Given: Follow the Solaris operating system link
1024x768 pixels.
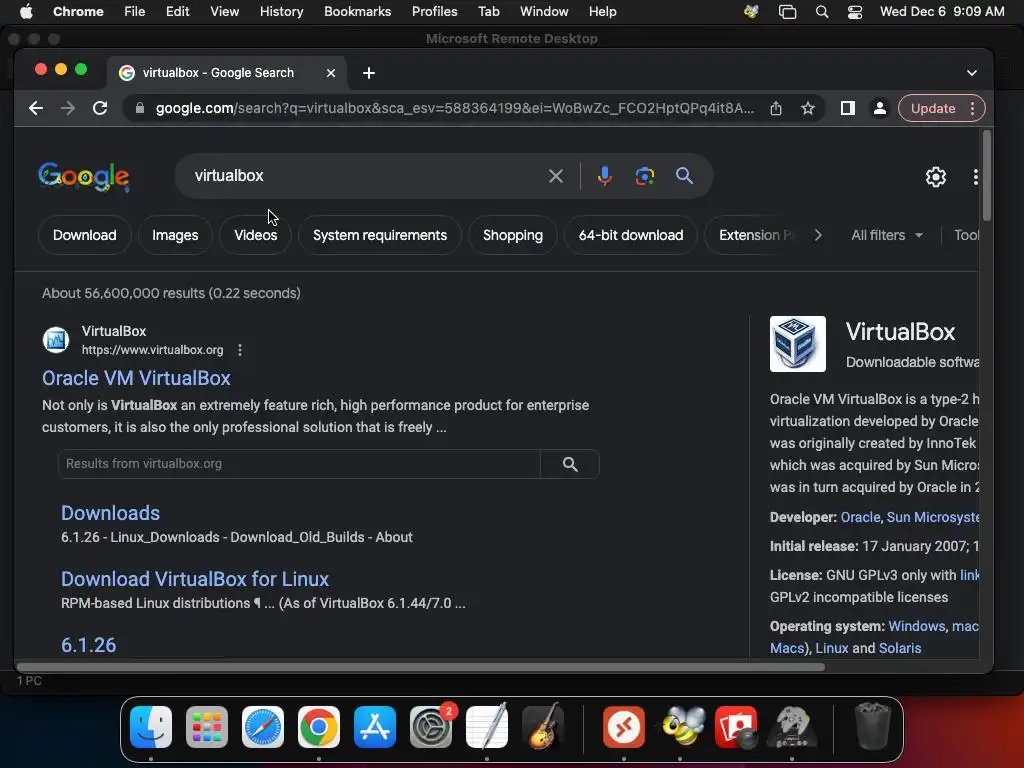Looking at the screenshot, I should point(900,648).
